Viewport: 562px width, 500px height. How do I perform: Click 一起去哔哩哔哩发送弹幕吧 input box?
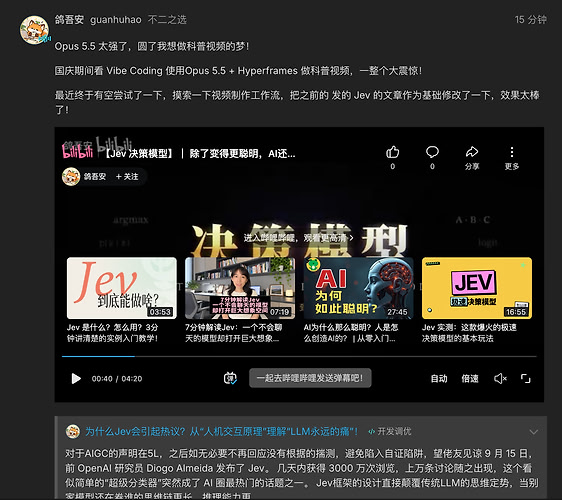point(310,378)
